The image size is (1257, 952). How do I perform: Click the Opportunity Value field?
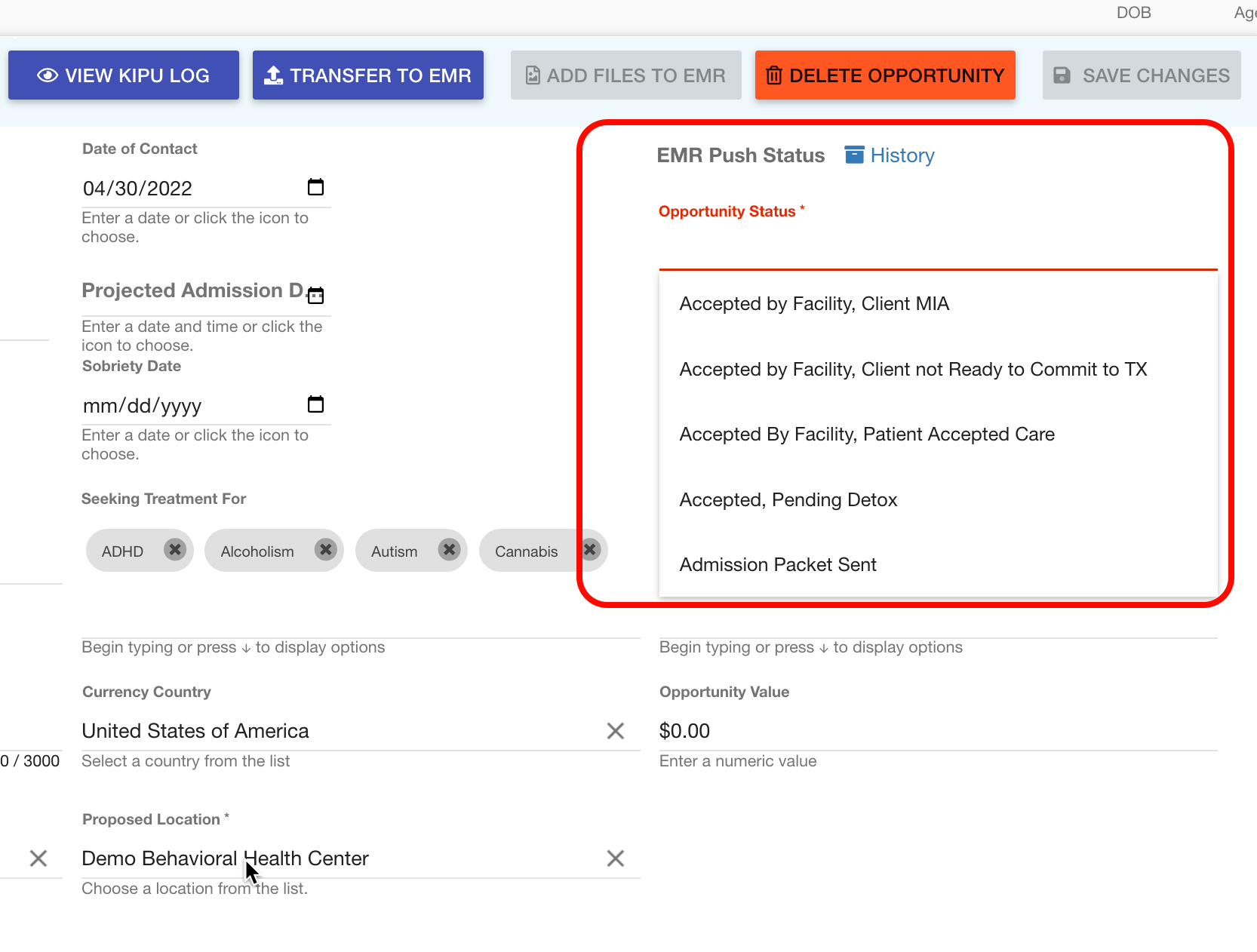(830, 730)
